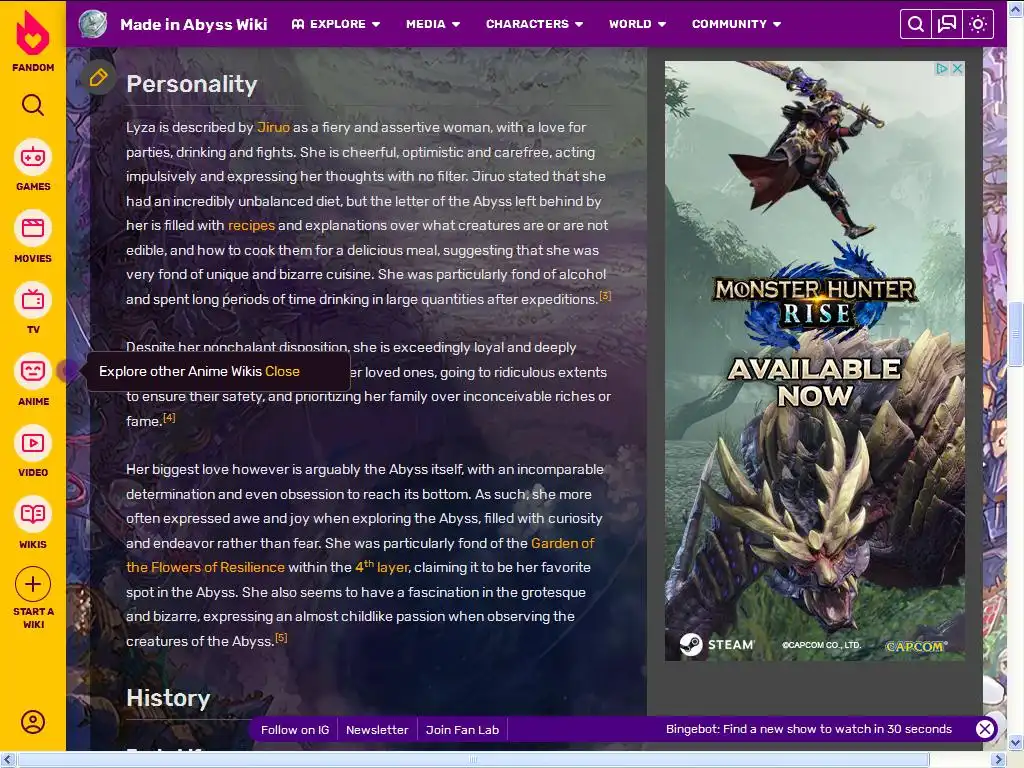Click the Personality heading
This screenshot has height=768, width=1024.
191,84
